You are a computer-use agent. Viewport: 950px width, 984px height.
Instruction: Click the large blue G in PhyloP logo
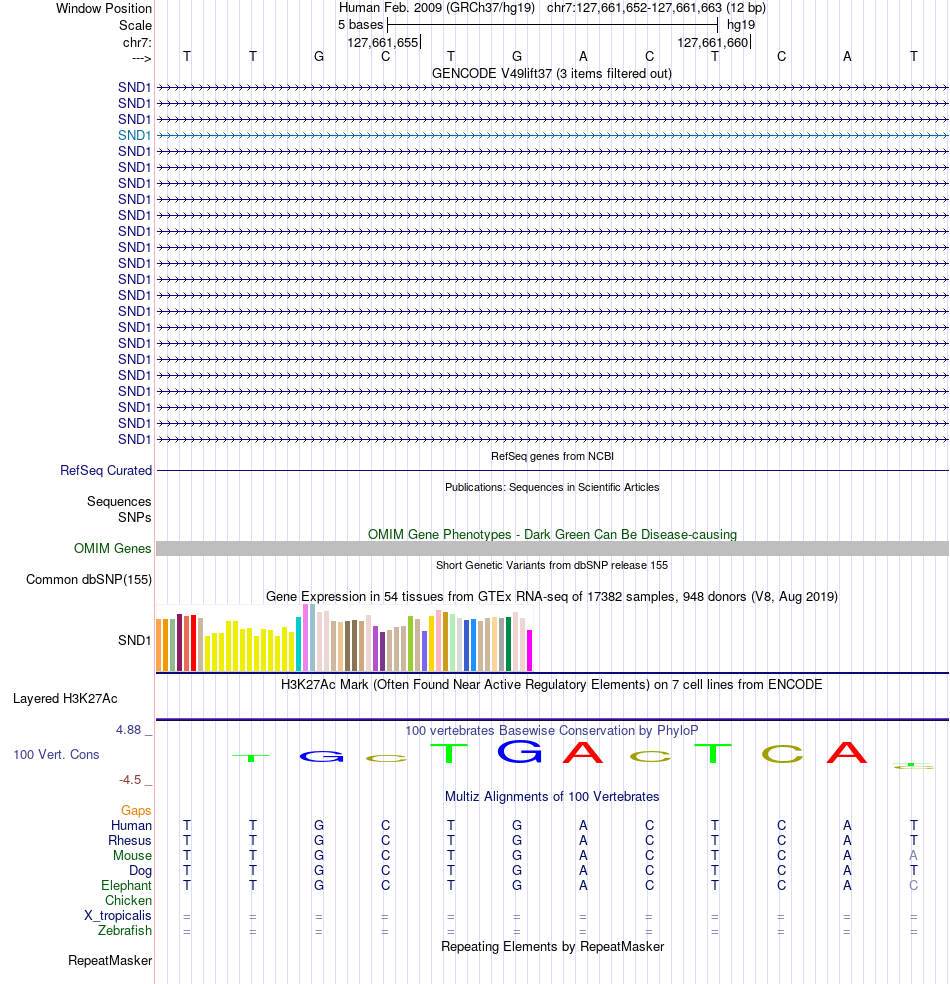[x=520, y=751]
